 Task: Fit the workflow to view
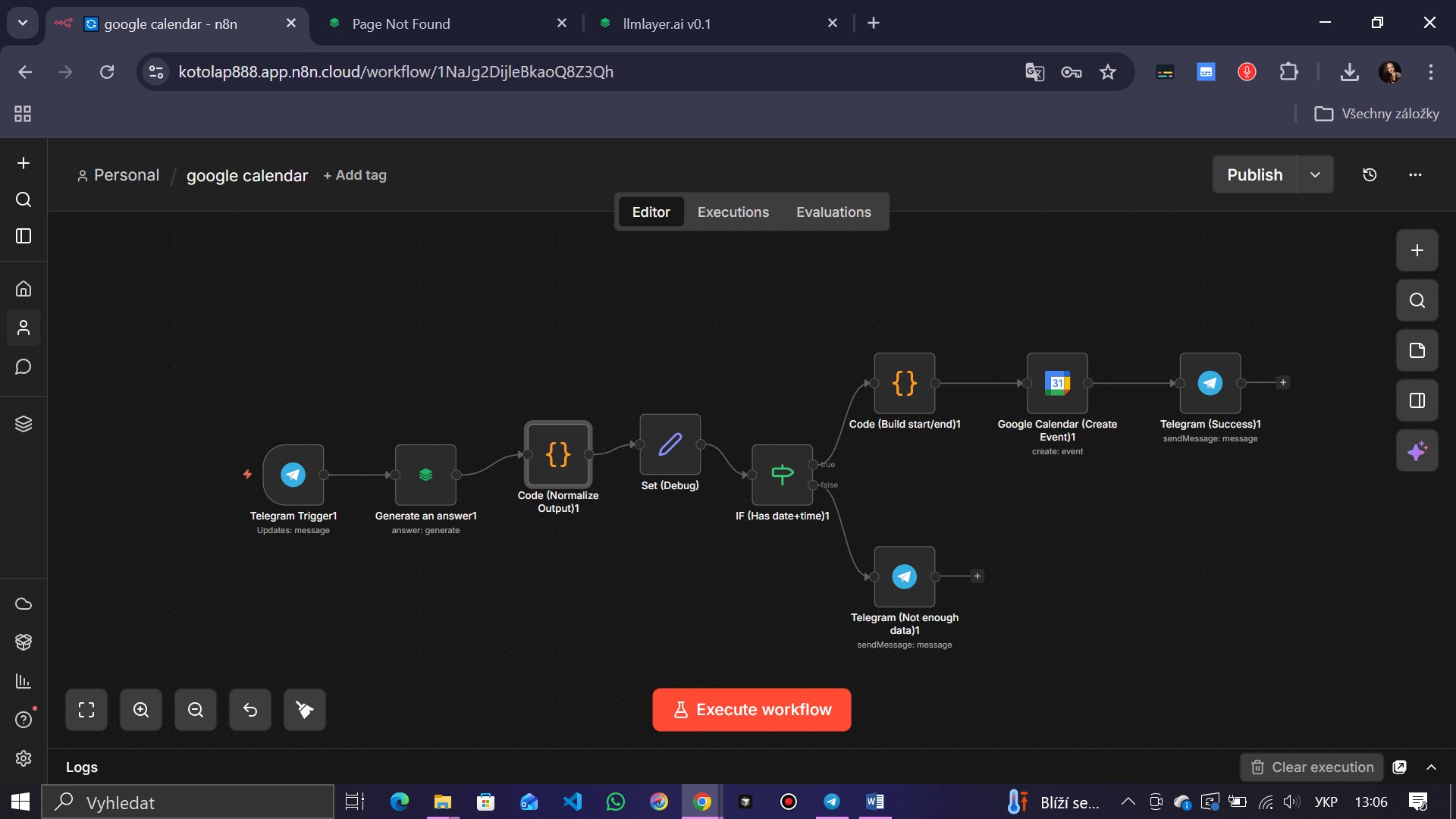86,710
